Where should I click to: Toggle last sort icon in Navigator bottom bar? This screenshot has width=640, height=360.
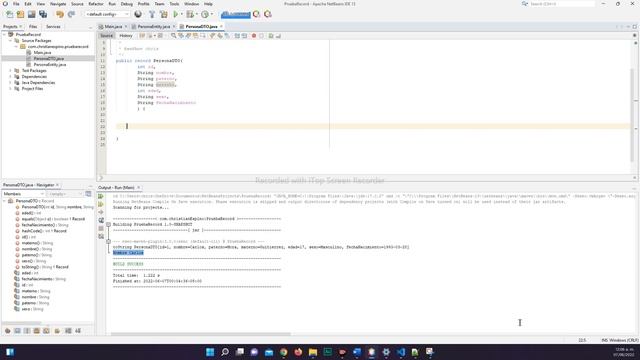[x=78, y=331]
